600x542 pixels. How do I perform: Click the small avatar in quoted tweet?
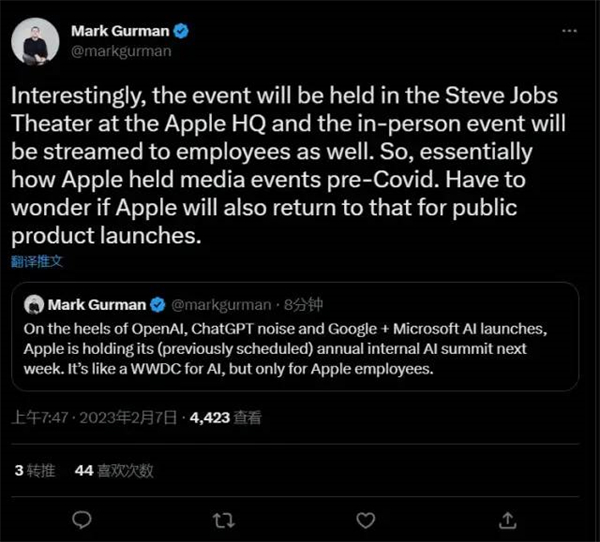pyautogui.click(x=34, y=305)
